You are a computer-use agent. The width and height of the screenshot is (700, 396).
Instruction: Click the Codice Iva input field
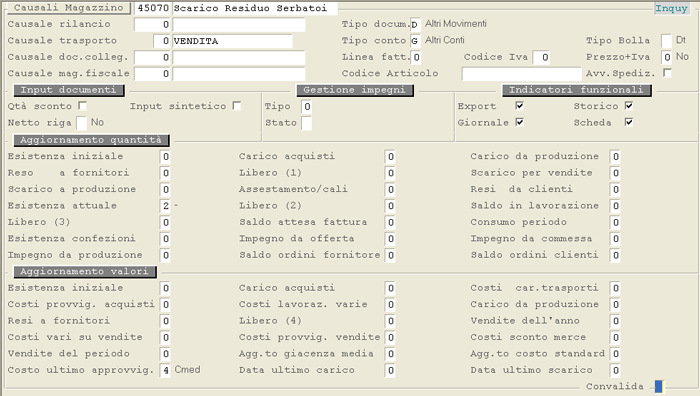(x=541, y=57)
